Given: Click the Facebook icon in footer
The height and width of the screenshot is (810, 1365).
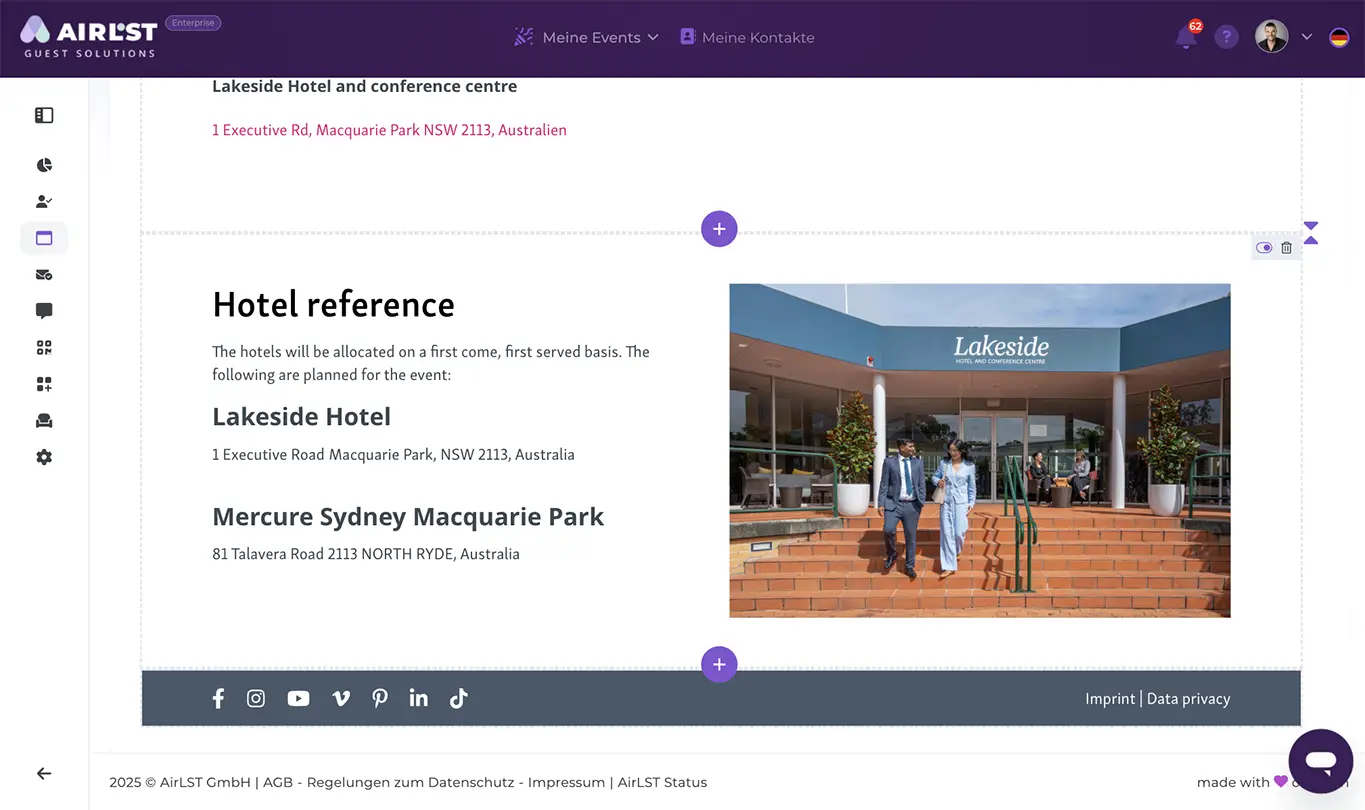Looking at the screenshot, I should tap(218, 698).
